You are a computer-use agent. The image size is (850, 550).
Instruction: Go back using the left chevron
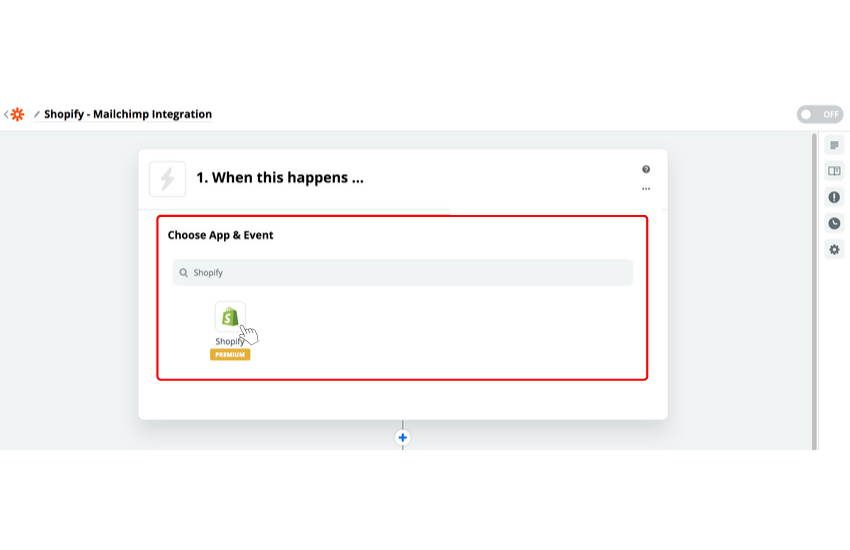coord(5,114)
